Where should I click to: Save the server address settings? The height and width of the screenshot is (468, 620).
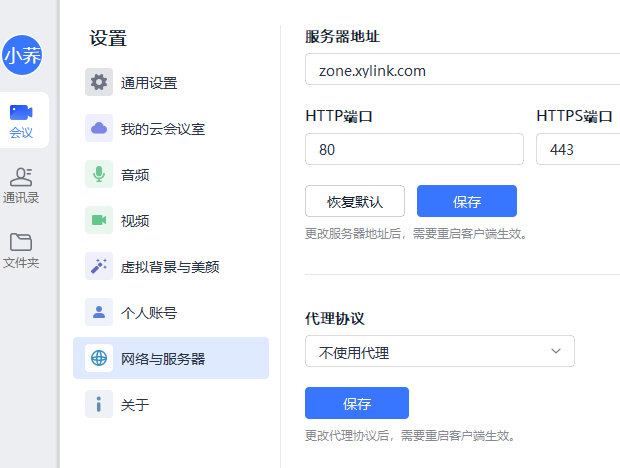[x=467, y=201]
